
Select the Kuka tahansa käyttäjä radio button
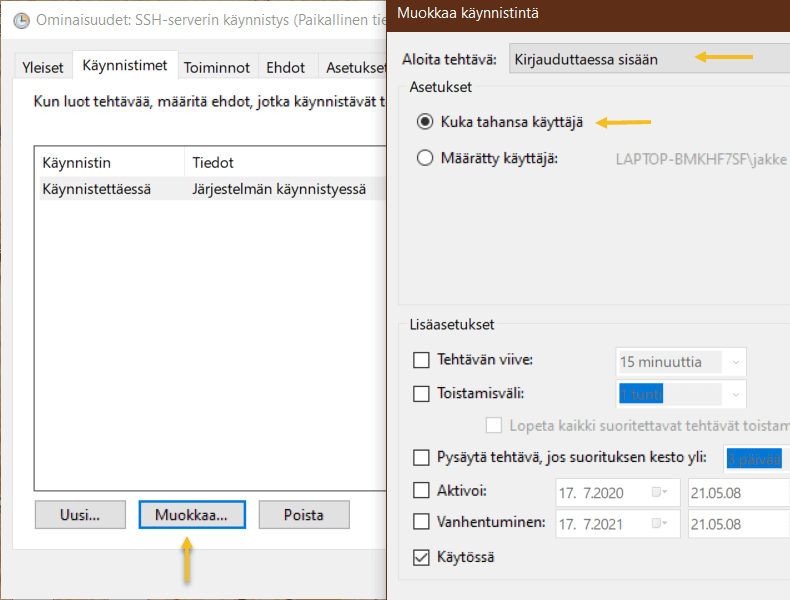coord(425,122)
